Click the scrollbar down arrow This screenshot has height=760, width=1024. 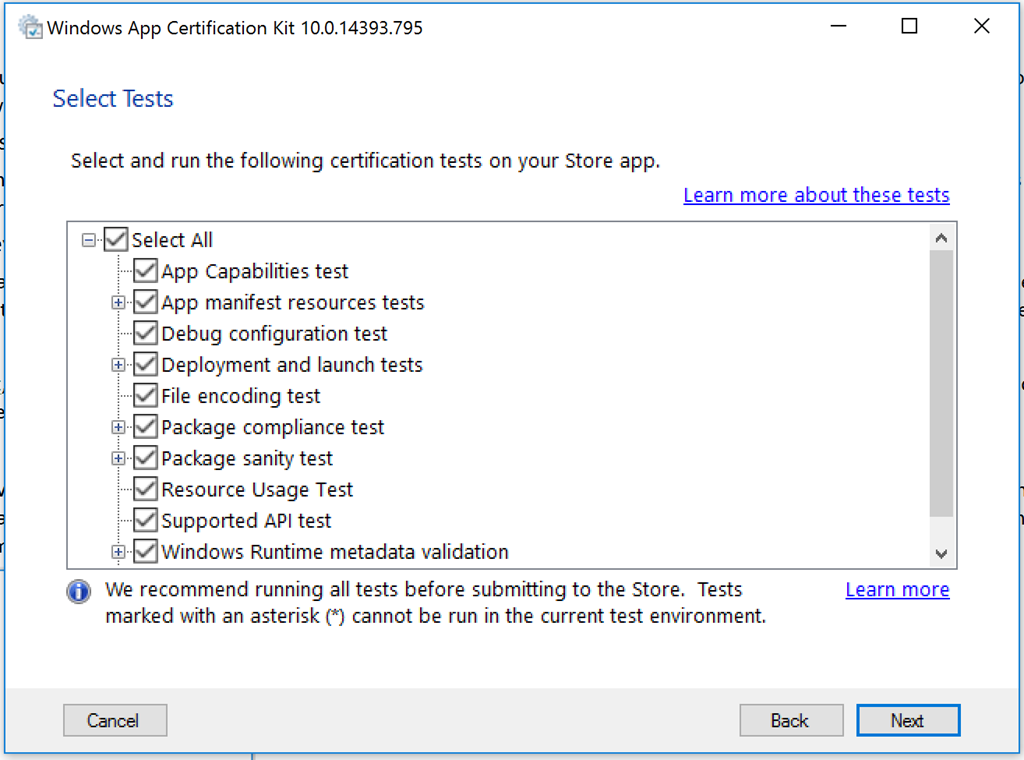point(941,553)
